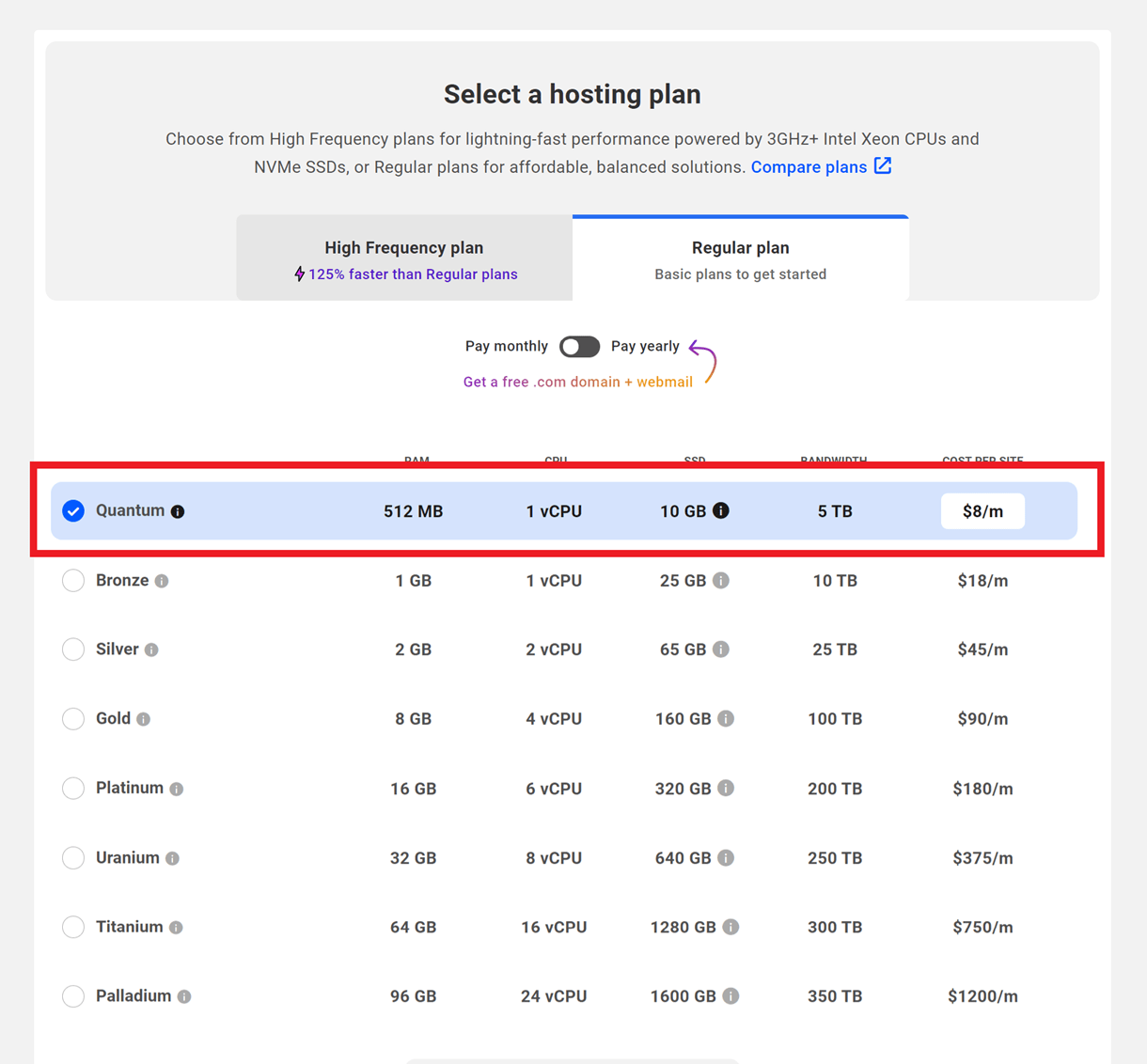
Task: Open the info icon next to 1280 GB SSD
Action: pyautogui.click(x=731, y=926)
